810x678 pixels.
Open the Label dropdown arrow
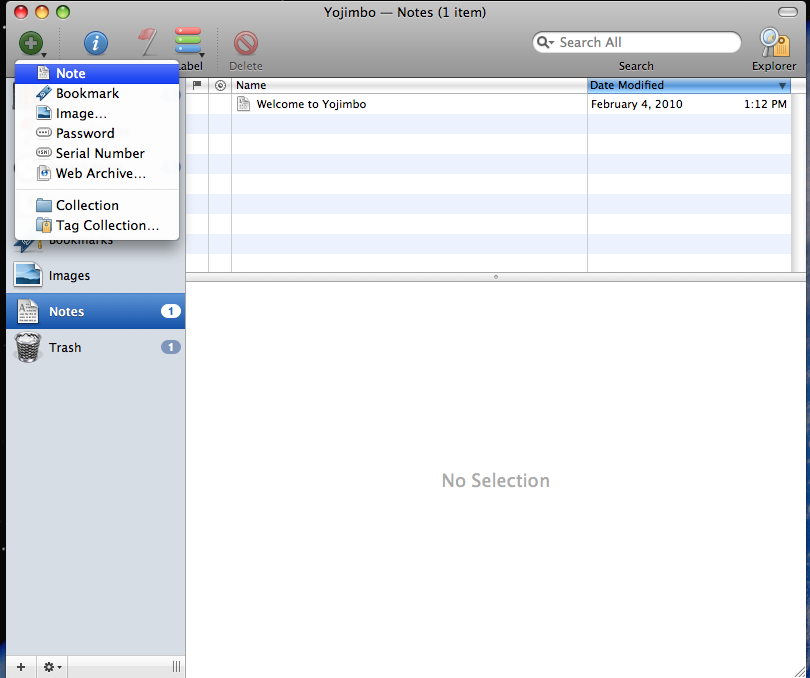tap(202, 55)
